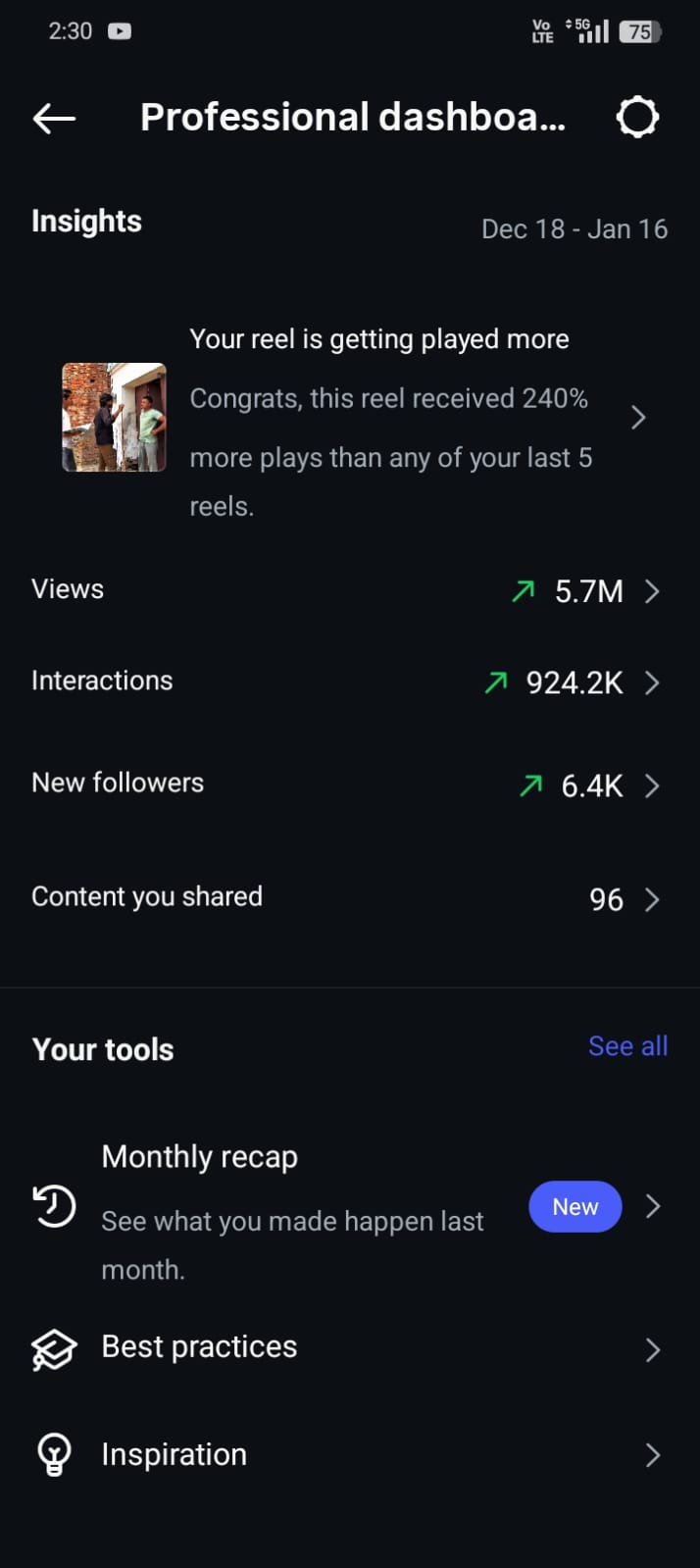
Task: Expand the New followers chevron
Action: pyautogui.click(x=652, y=785)
